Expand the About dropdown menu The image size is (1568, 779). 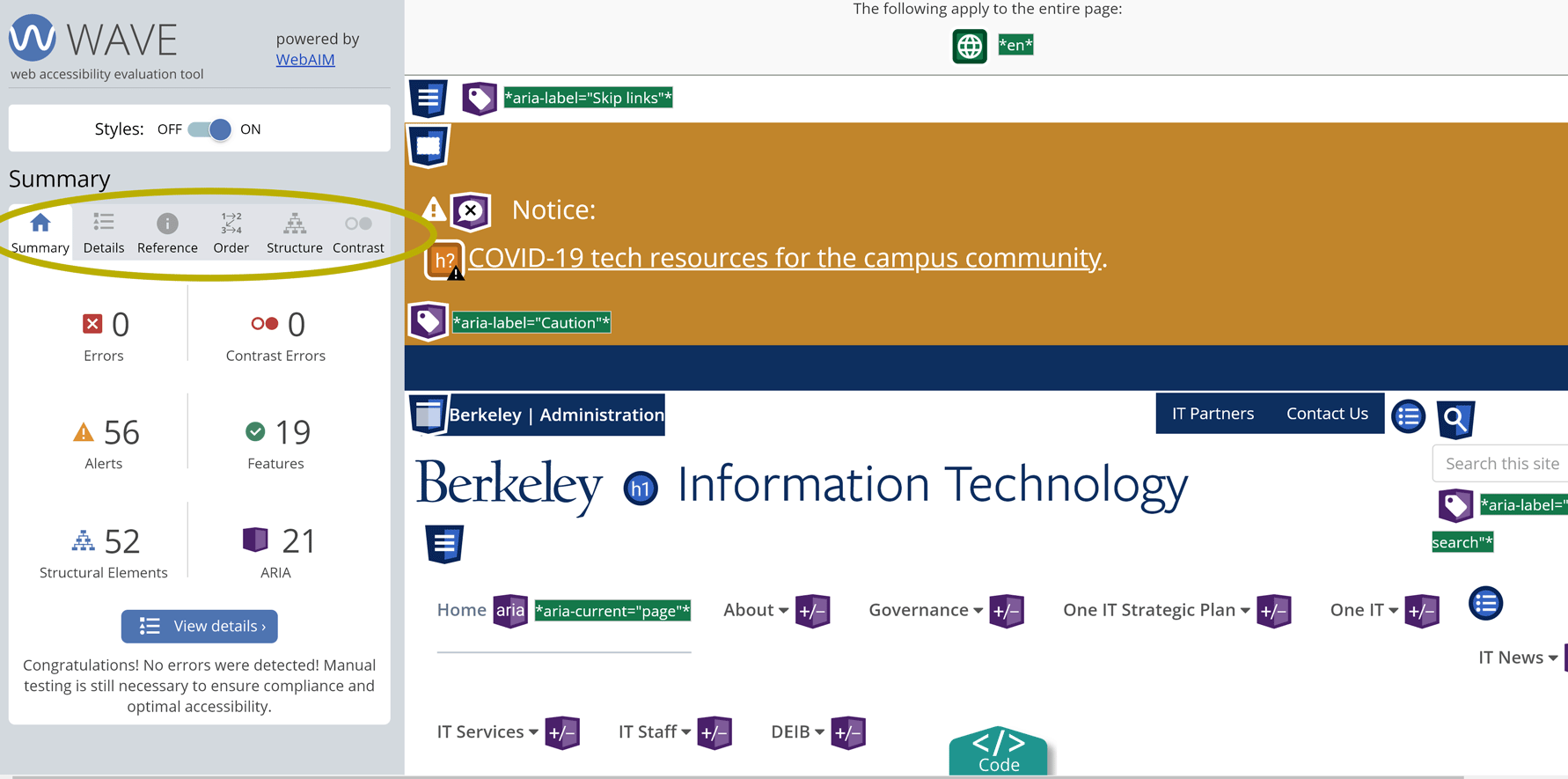tap(756, 610)
